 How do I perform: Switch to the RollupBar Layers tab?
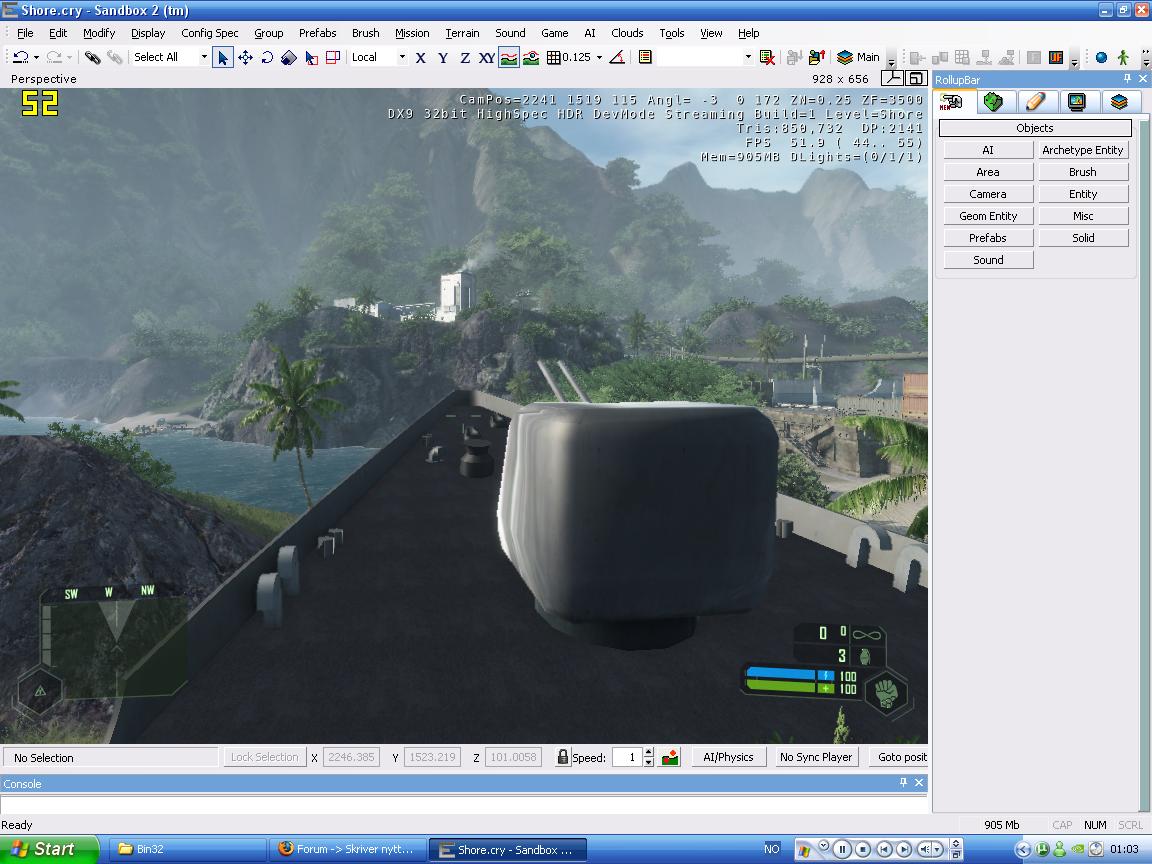click(x=1119, y=102)
